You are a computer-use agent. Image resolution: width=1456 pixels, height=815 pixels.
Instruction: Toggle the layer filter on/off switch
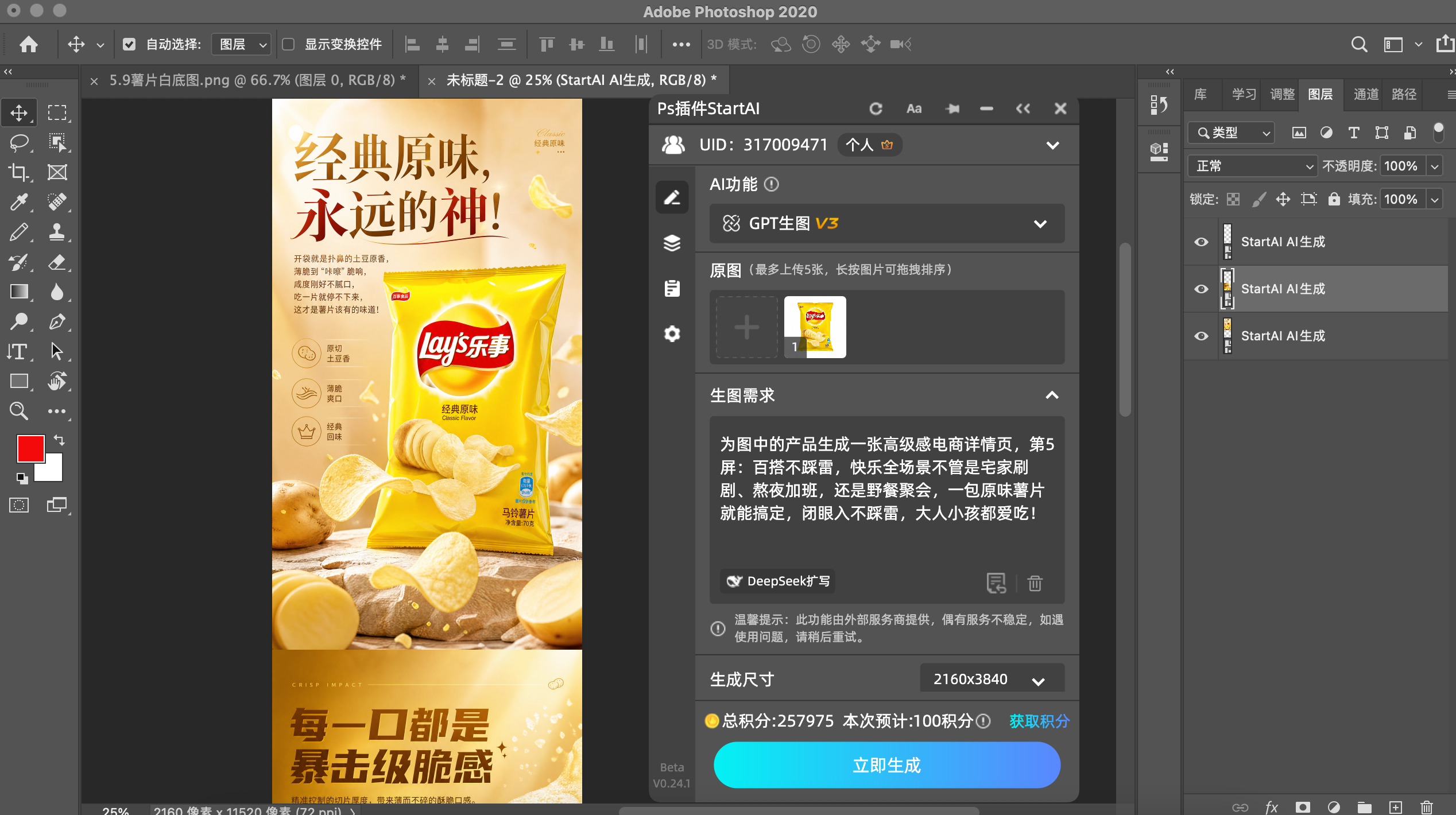(x=1438, y=133)
